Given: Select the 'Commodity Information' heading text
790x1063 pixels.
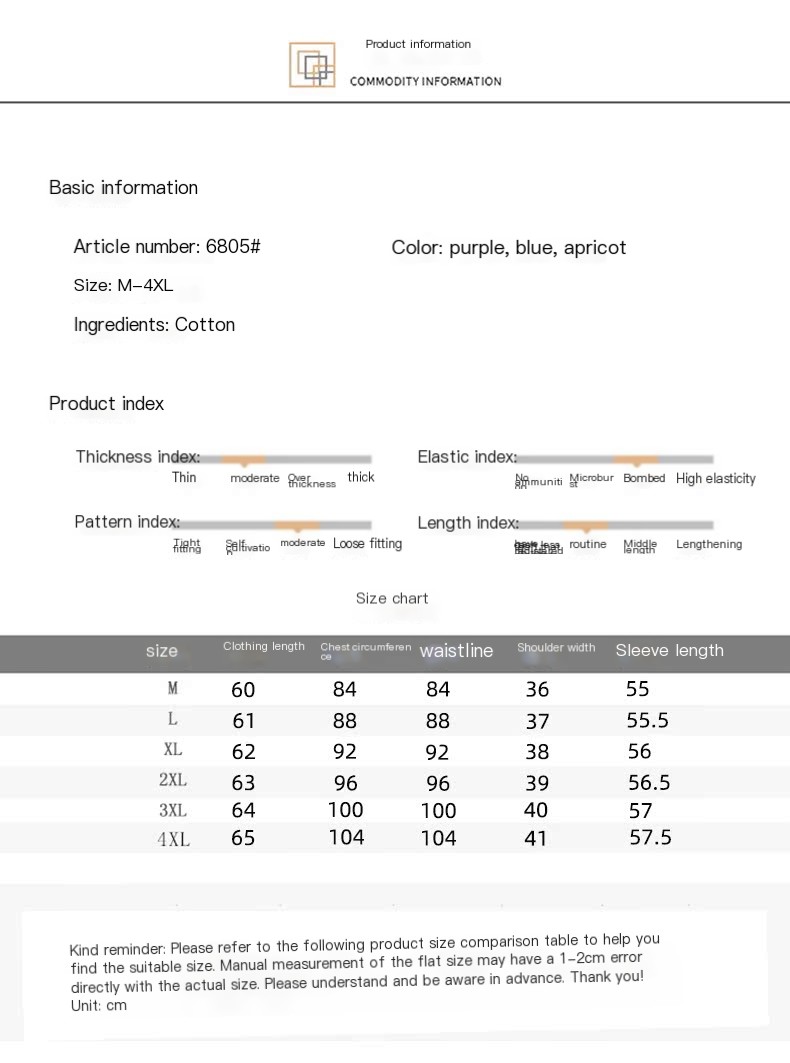Looking at the screenshot, I should click(x=426, y=81).
